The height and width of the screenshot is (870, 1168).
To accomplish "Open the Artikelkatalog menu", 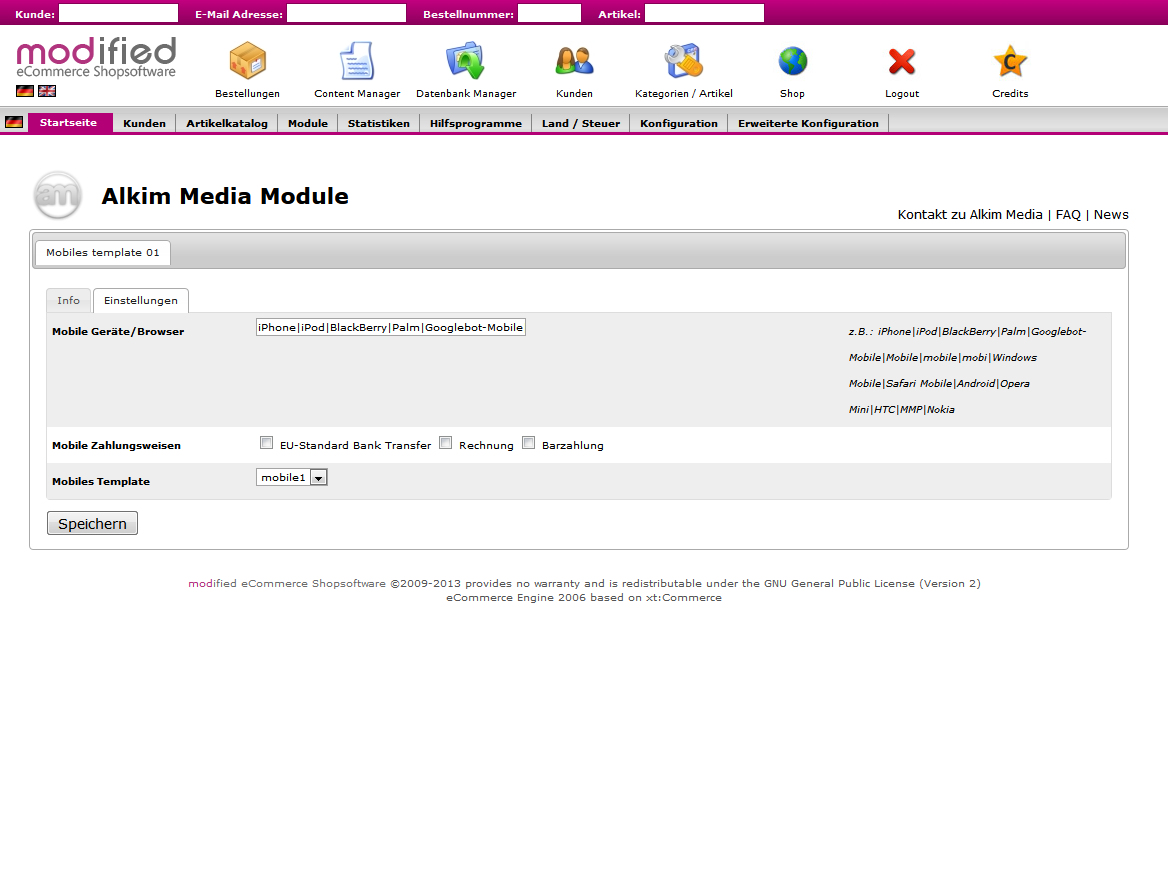I will (227, 124).
